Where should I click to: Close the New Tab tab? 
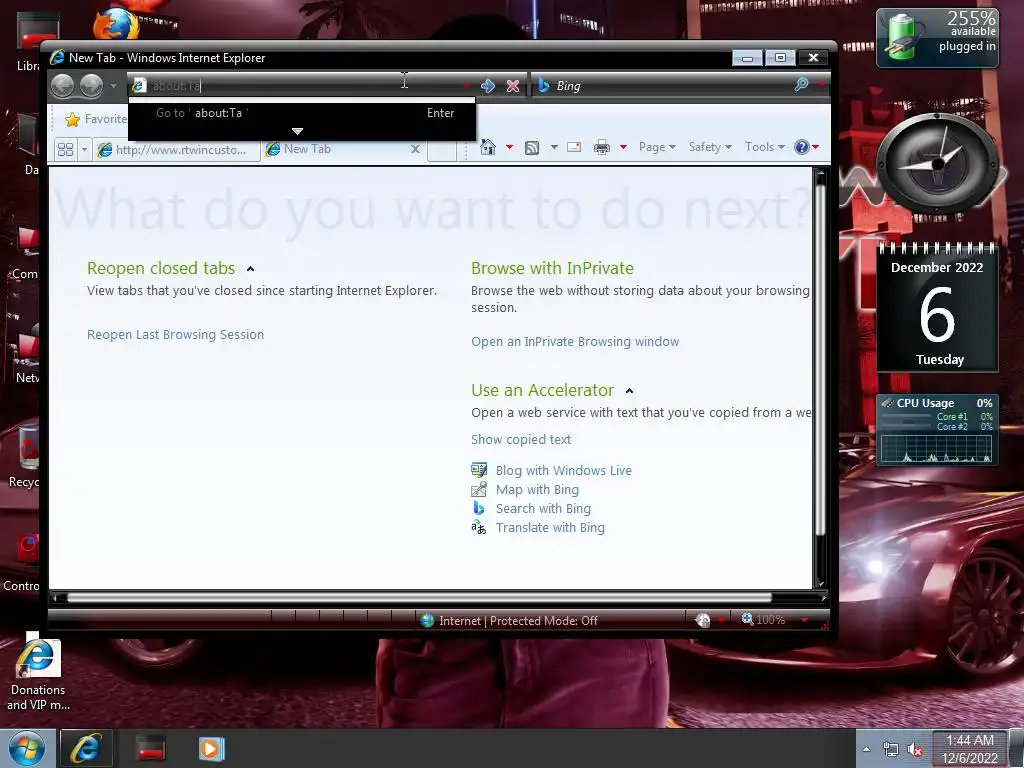pyautogui.click(x=415, y=150)
